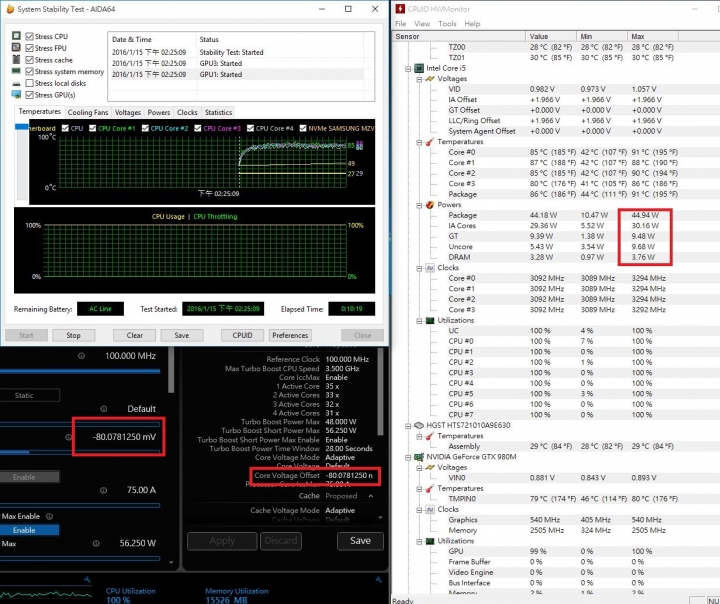Screen dimensions: 720x604
Task: Click the HGST hard drive icon
Action: click(419, 425)
